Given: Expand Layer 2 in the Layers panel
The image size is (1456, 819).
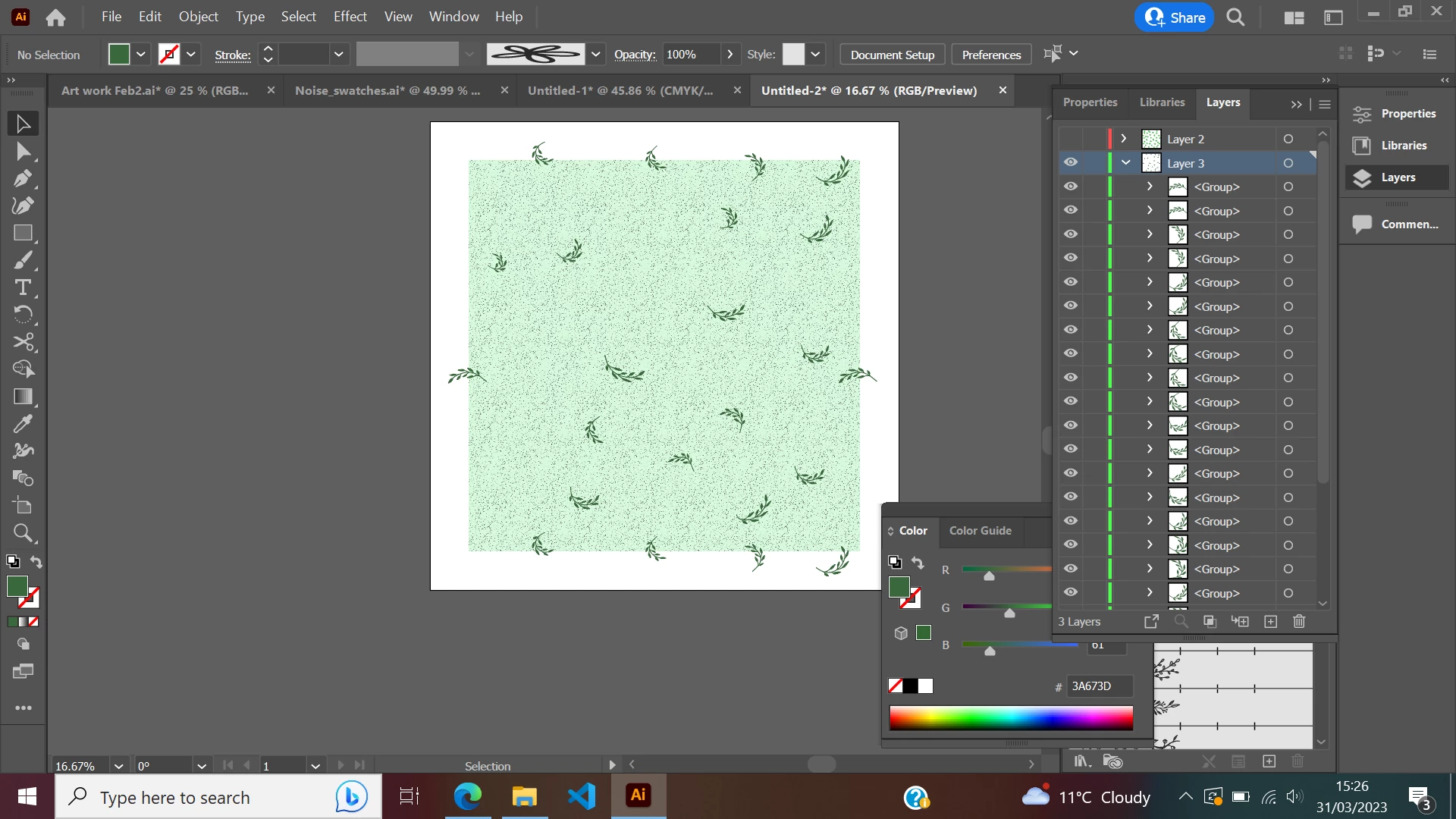Looking at the screenshot, I should (1124, 139).
